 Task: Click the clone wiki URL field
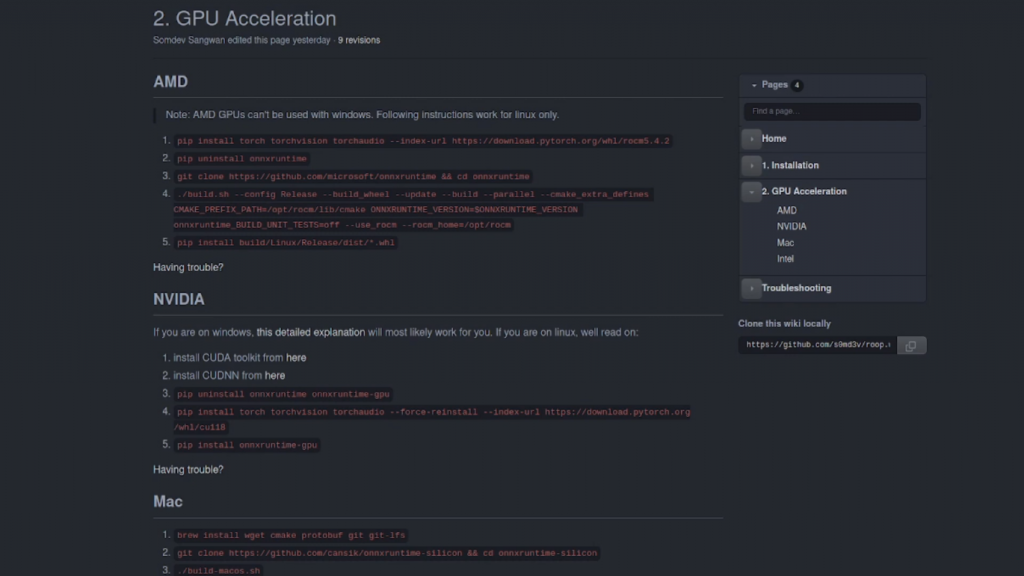[x=817, y=345]
